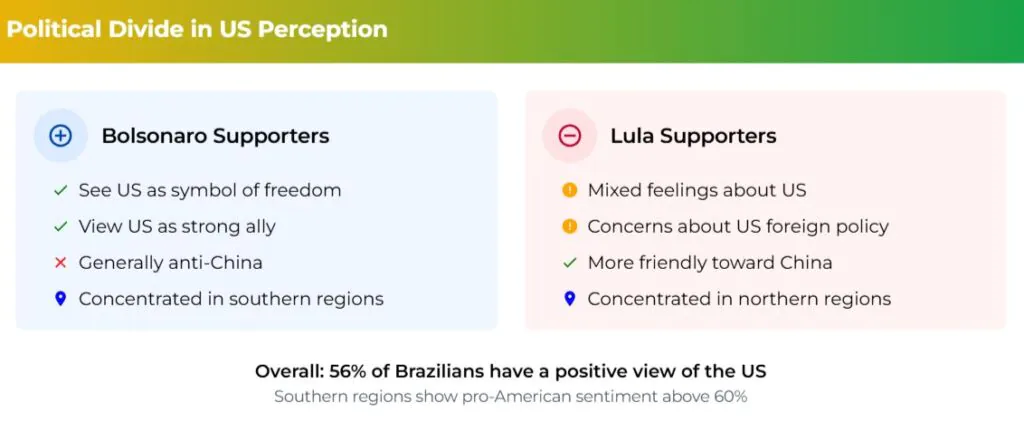1024x422 pixels.
Task: Click the red X beside anti-China
Action: tap(60, 262)
